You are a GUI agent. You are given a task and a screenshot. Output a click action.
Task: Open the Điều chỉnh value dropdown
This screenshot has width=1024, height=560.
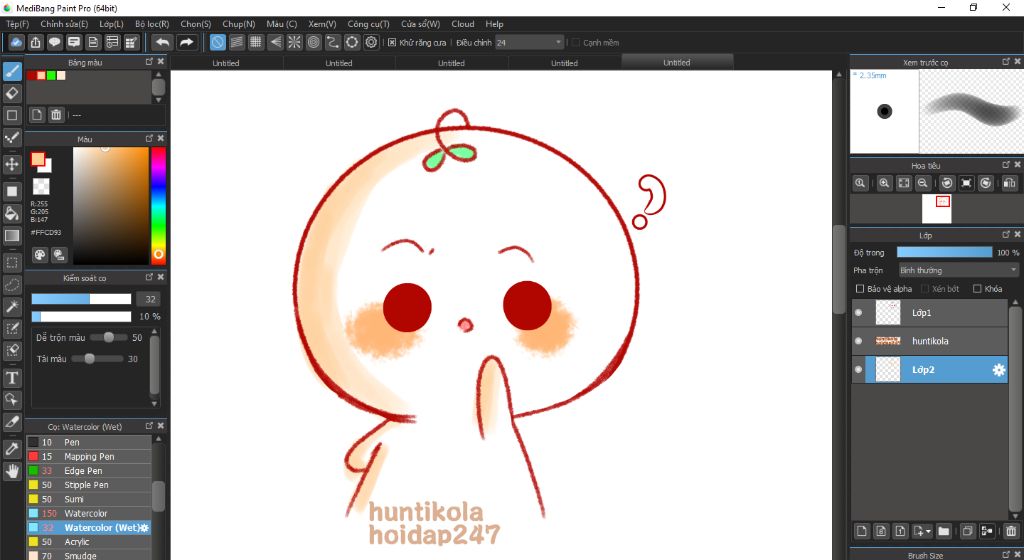(x=529, y=42)
